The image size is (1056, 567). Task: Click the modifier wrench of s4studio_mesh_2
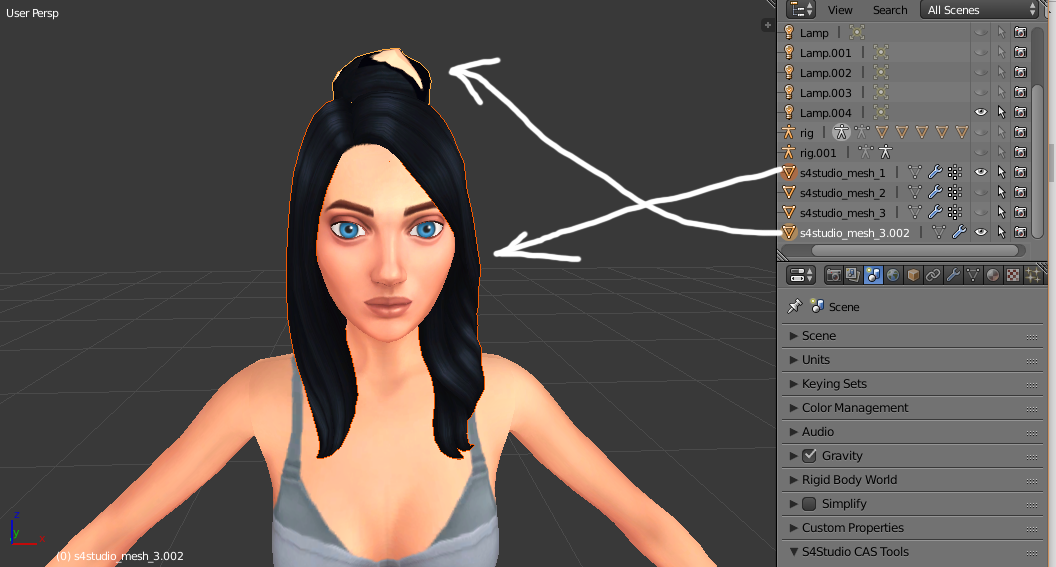click(935, 193)
